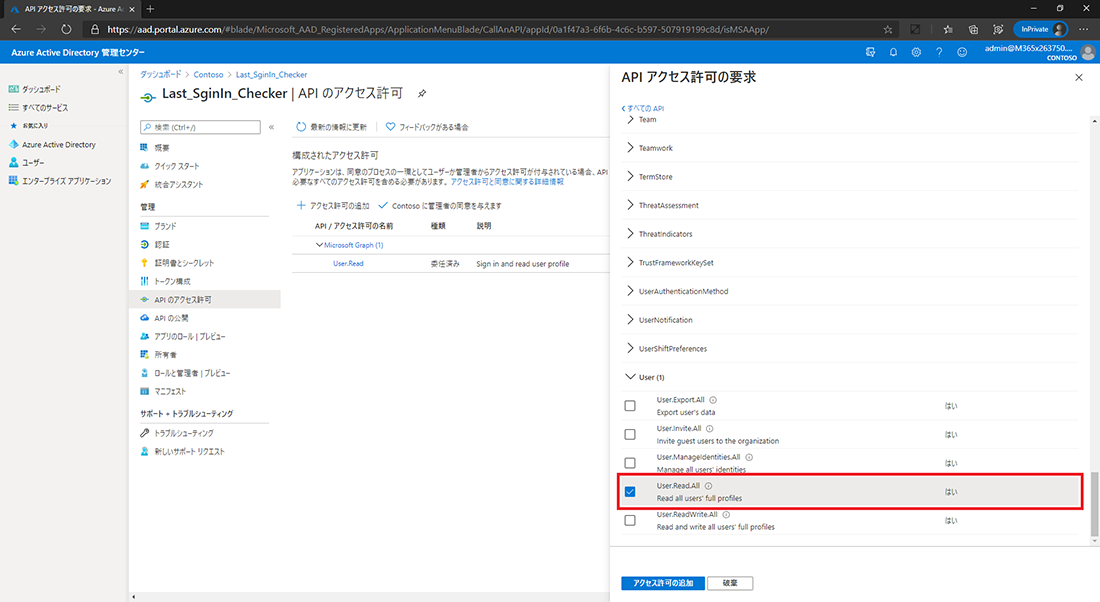Click Contoso breadcrumb link

pos(208,74)
